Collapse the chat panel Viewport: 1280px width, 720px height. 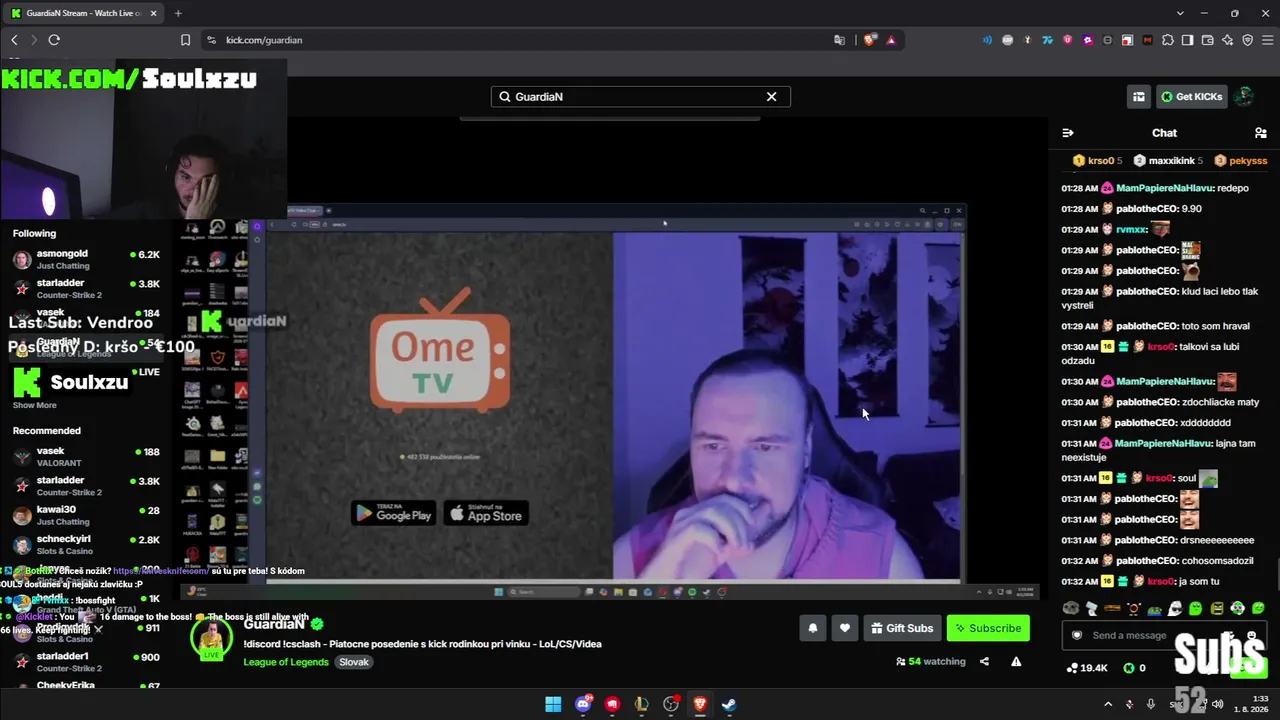(1068, 133)
